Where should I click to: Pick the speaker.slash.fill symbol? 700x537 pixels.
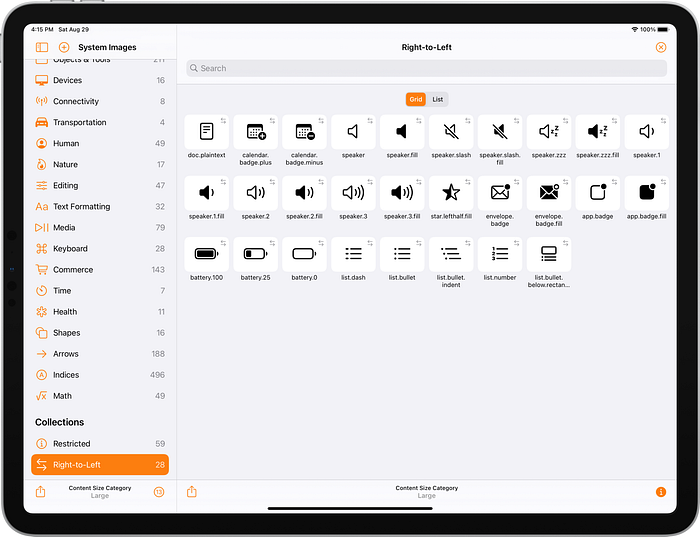500,132
